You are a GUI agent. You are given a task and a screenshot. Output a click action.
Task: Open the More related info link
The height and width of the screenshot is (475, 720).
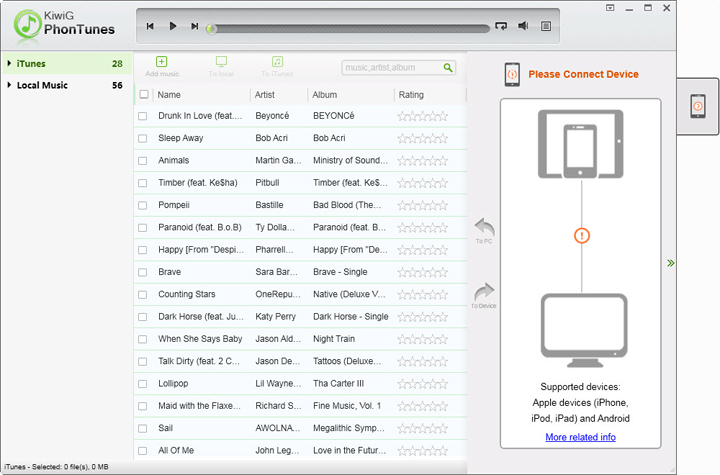pyautogui.click(x=580, y=437)
